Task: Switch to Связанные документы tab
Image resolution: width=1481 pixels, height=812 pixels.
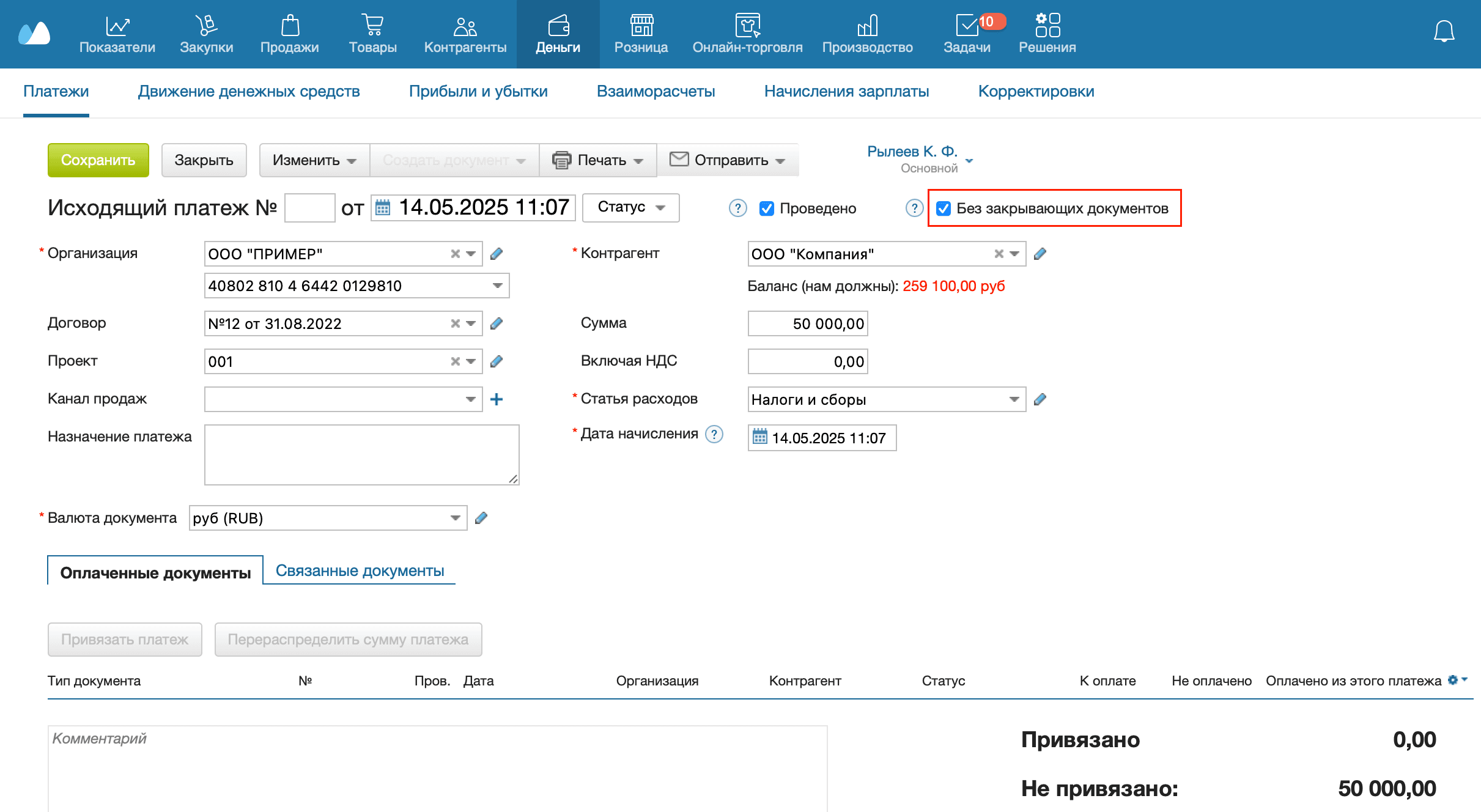Action: click(360, 570)
